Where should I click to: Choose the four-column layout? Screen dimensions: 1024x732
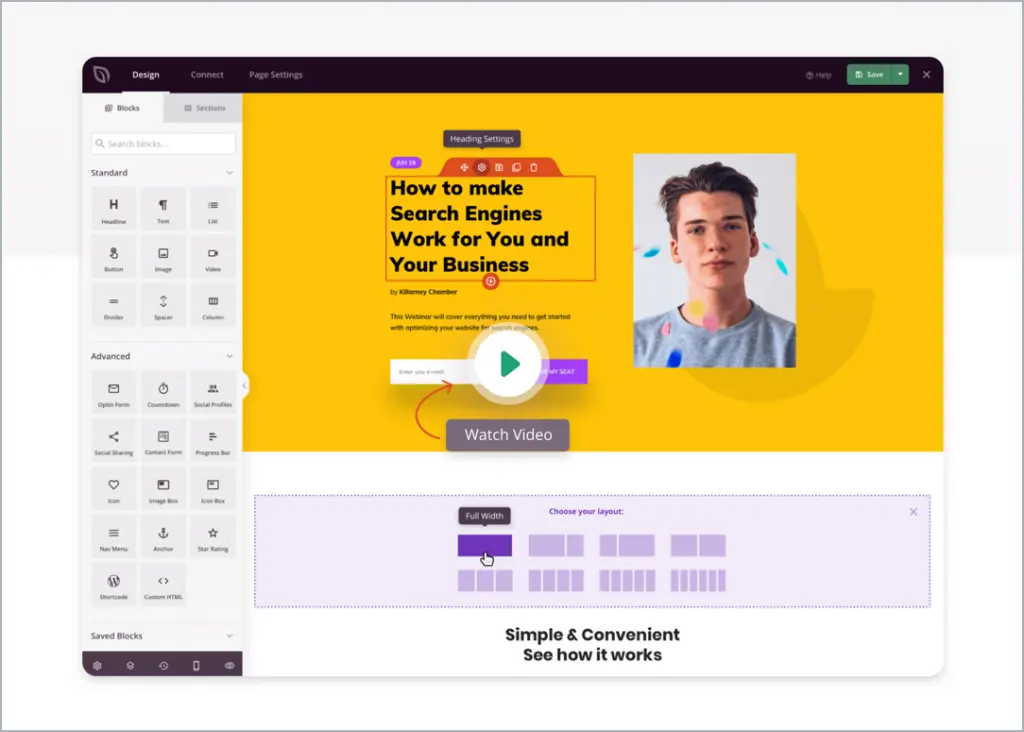(556, 581)
